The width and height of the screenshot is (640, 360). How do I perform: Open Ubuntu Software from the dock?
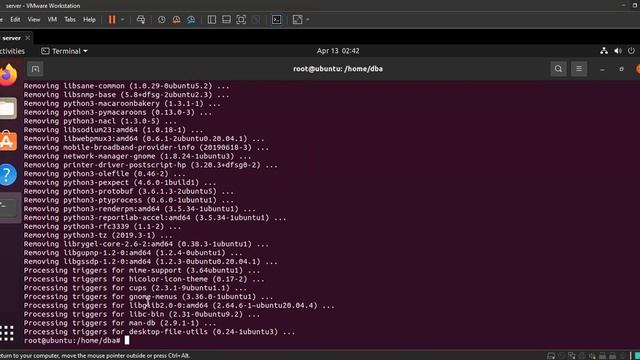pos(8,141)
